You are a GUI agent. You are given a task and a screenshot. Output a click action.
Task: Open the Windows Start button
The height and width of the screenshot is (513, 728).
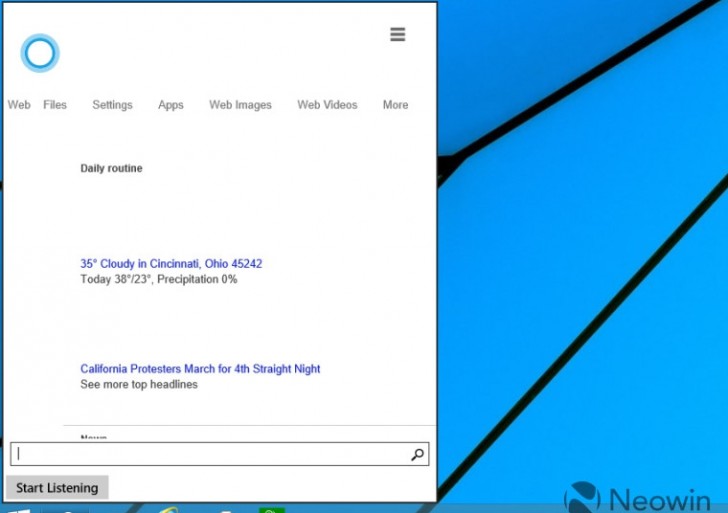pos(19,510)
